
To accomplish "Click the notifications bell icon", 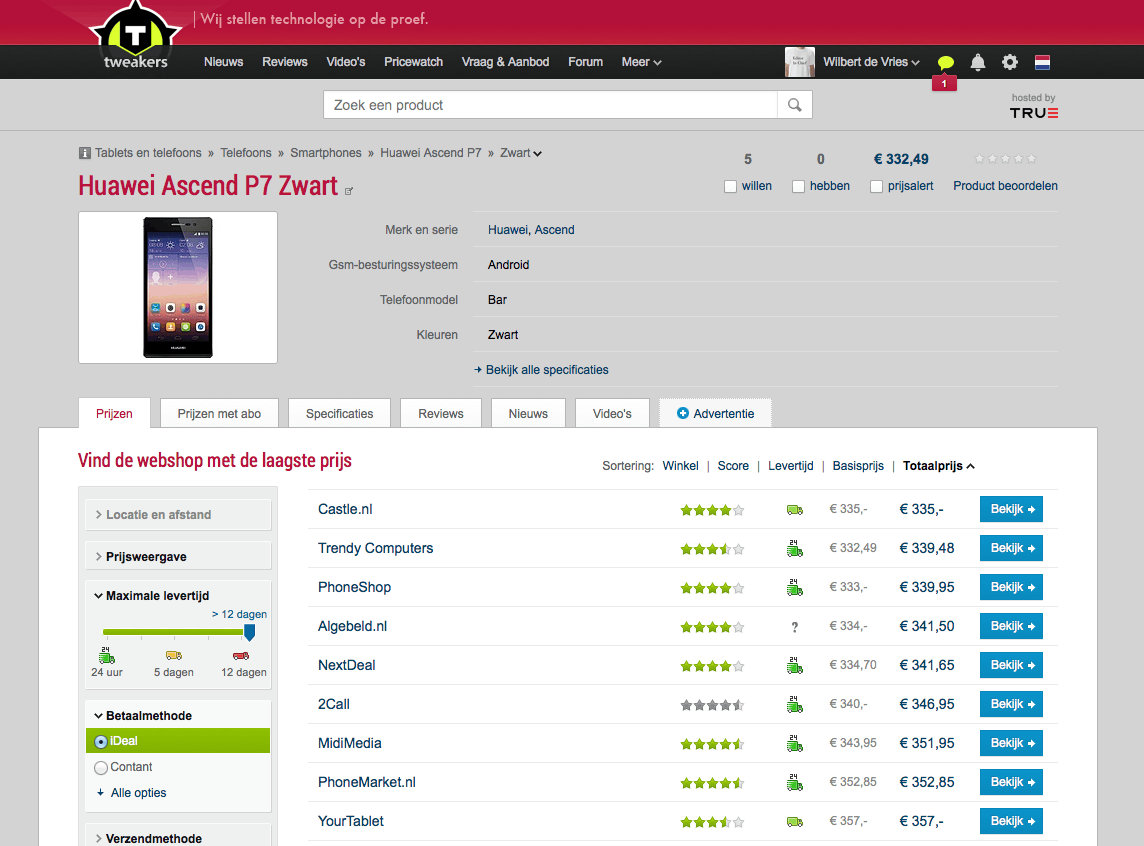I will point(978,61).
